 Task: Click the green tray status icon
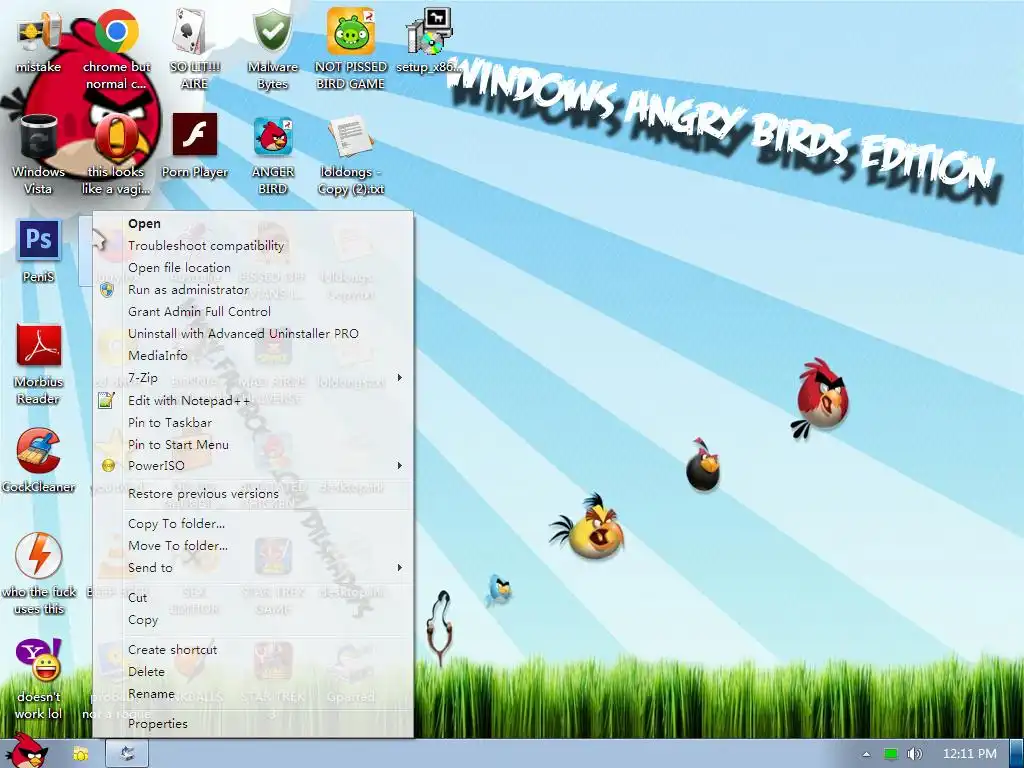coord(891,754)
